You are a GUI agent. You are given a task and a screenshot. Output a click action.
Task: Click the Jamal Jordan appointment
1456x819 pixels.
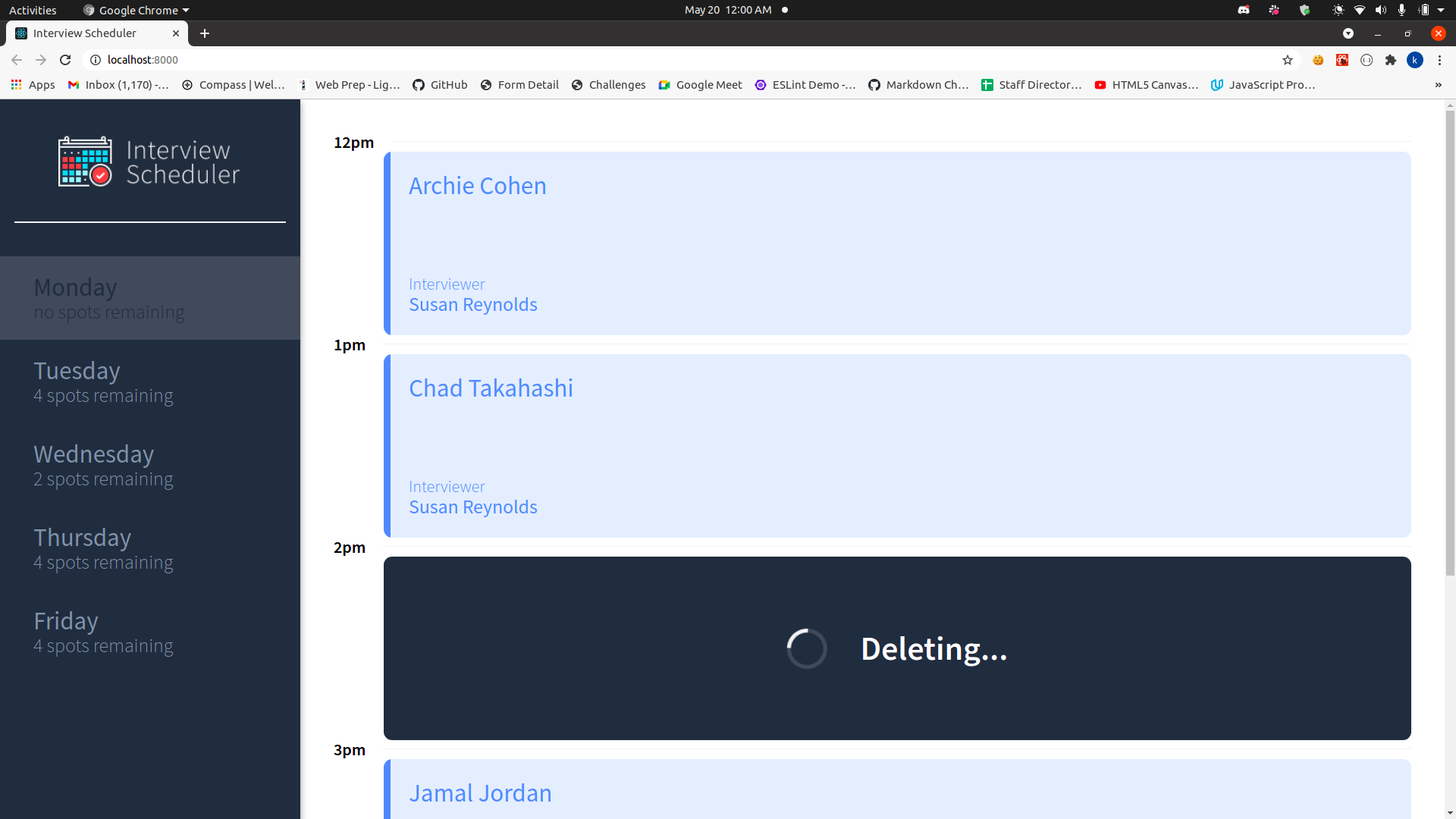[x=480, y=792]
